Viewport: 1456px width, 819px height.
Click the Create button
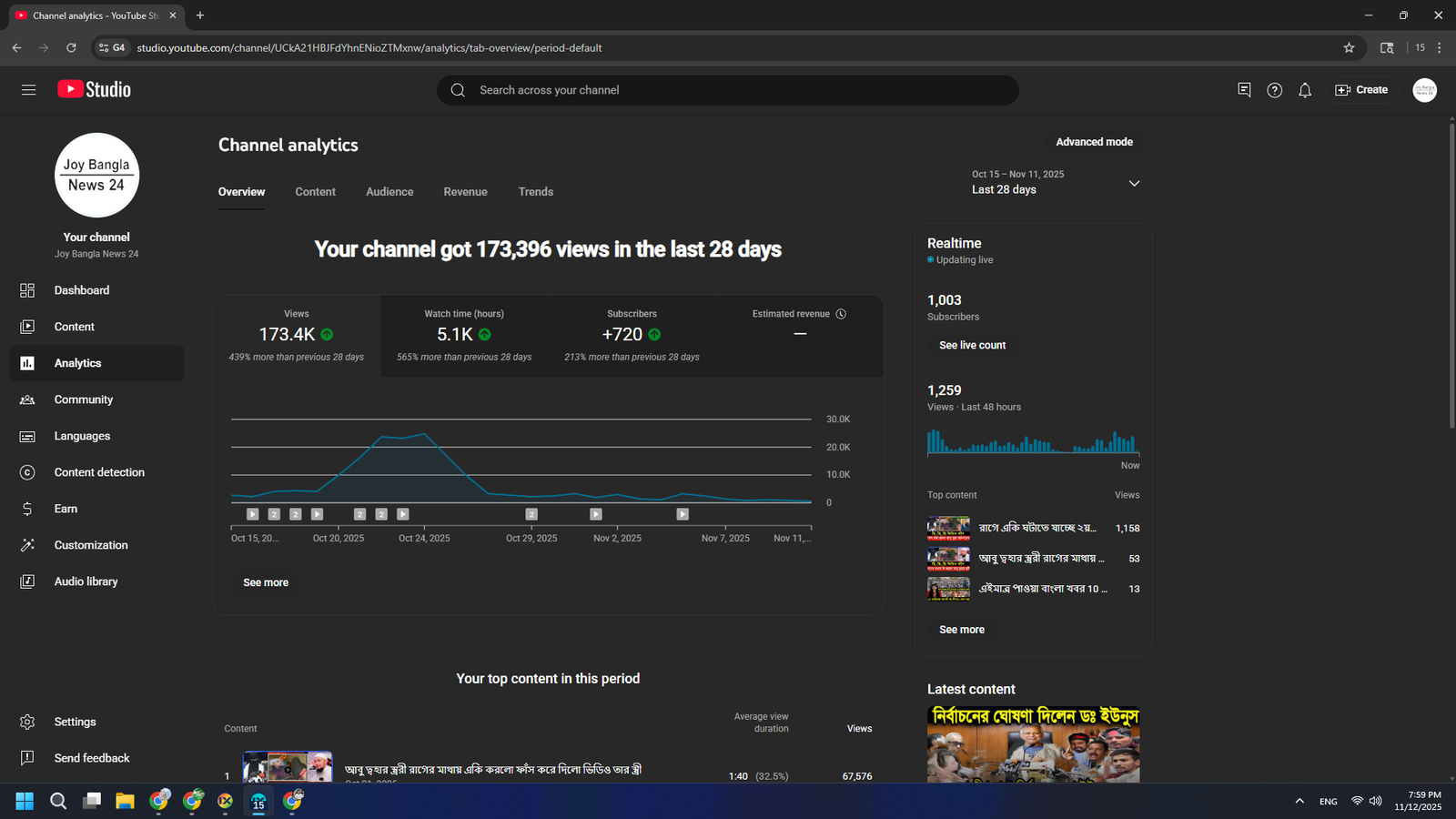click(x=1361, y=90)
